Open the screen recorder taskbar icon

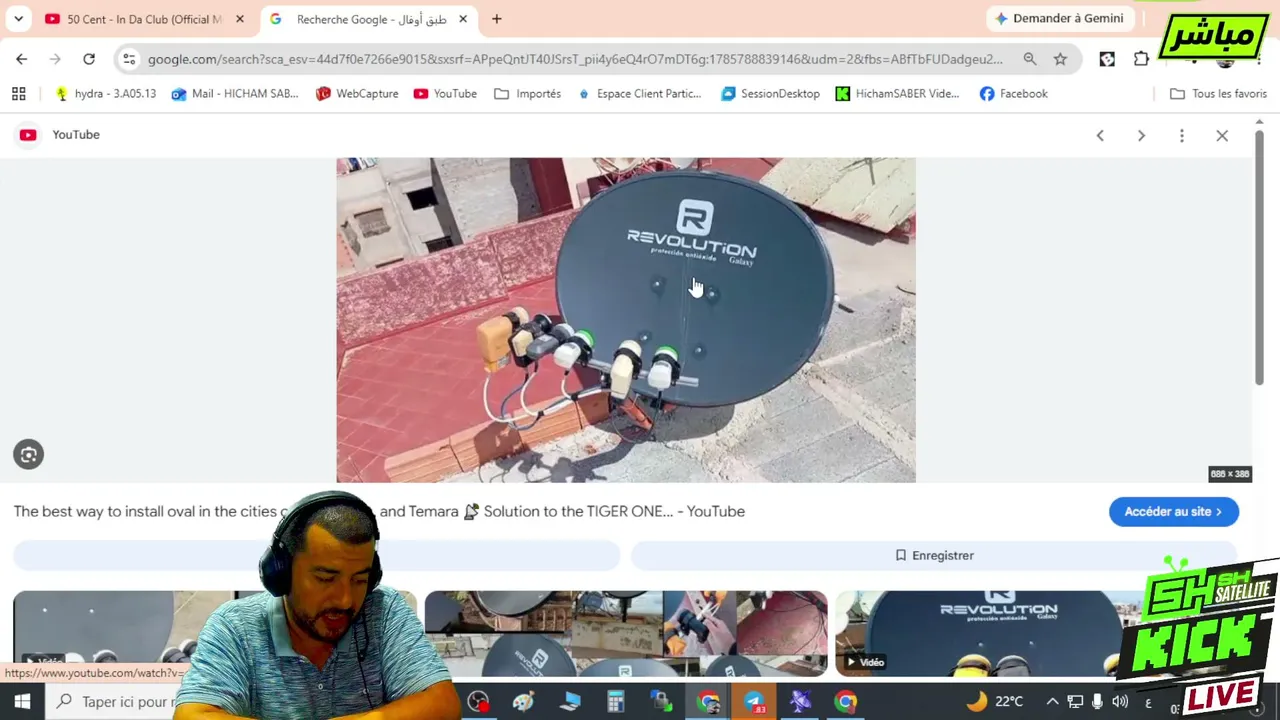(x=479, y=702)
